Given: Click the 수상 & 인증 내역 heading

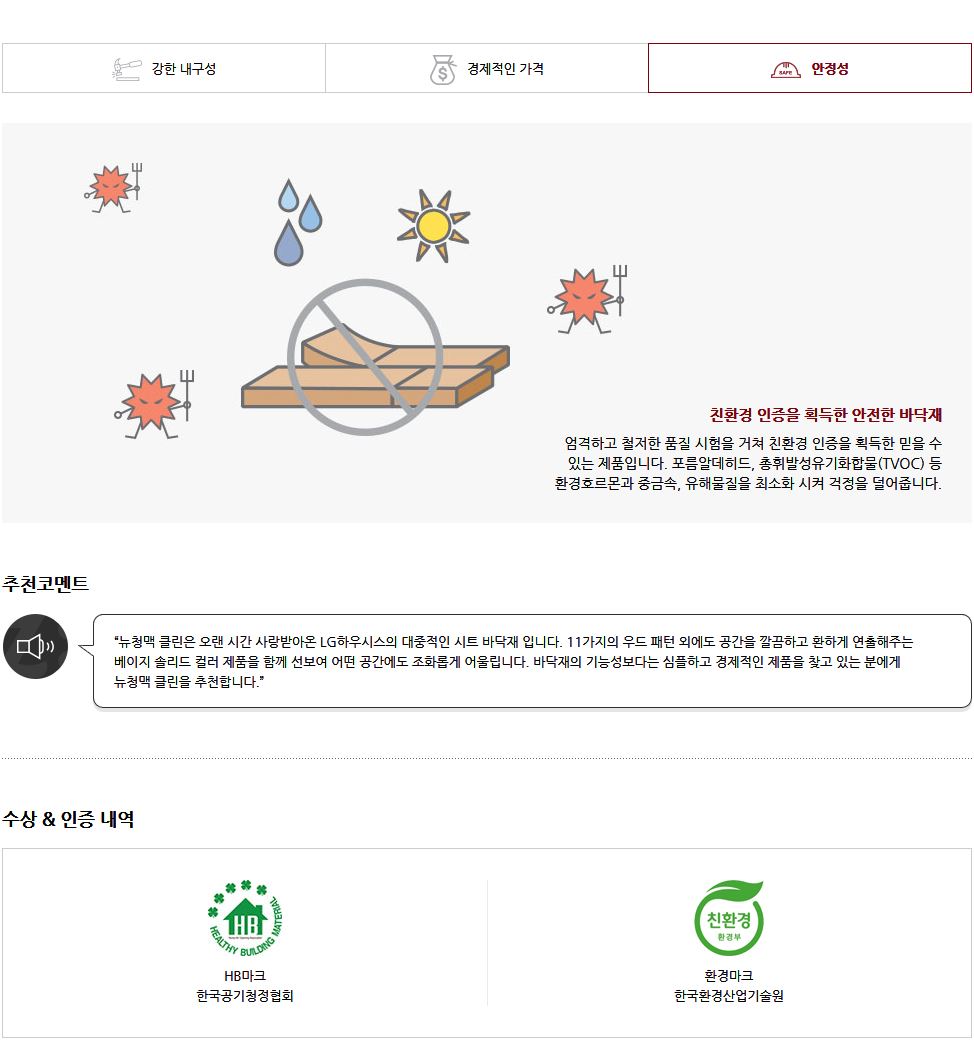Looking at the screenshot, I should click(x=68, y=819).
